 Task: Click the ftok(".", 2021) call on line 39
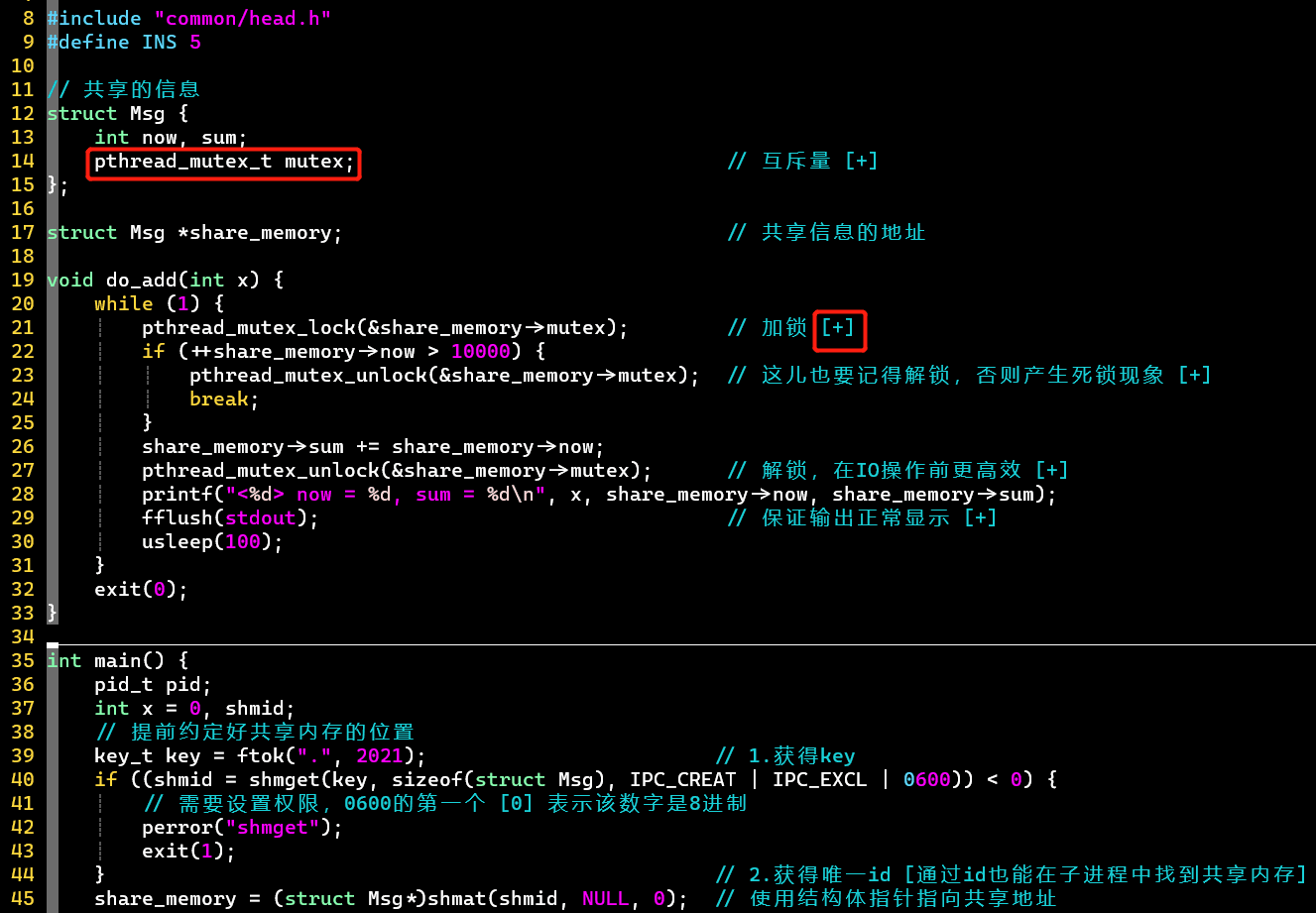(332, 755)
